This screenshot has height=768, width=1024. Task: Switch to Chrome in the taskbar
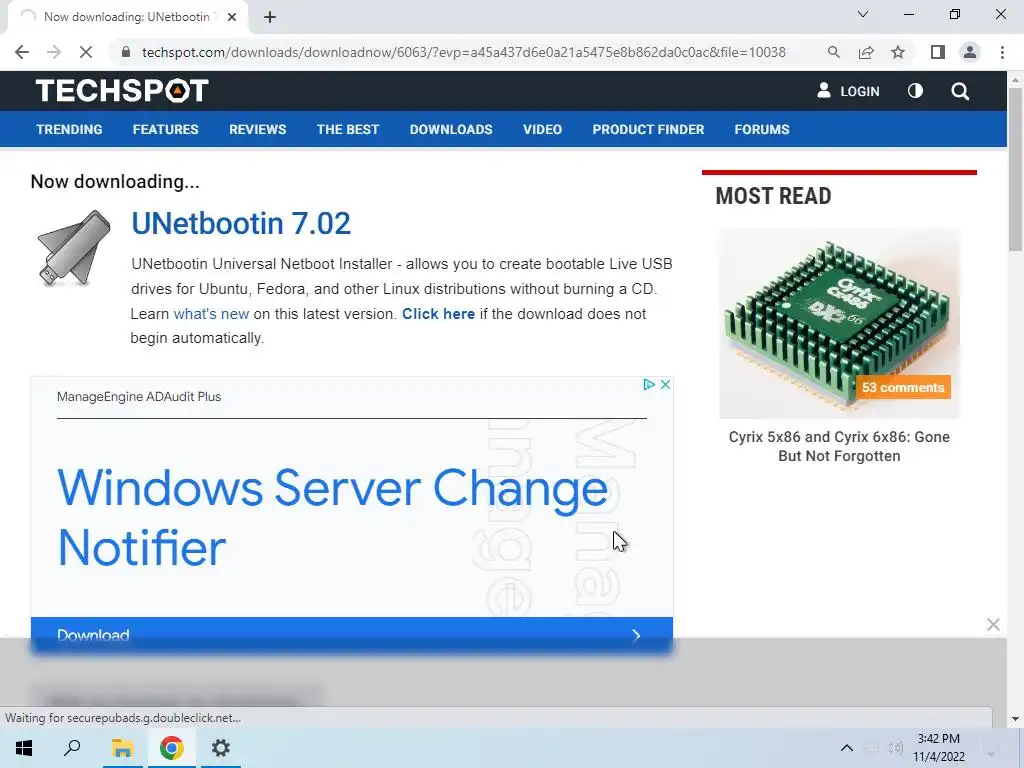(x=171, y=748)
